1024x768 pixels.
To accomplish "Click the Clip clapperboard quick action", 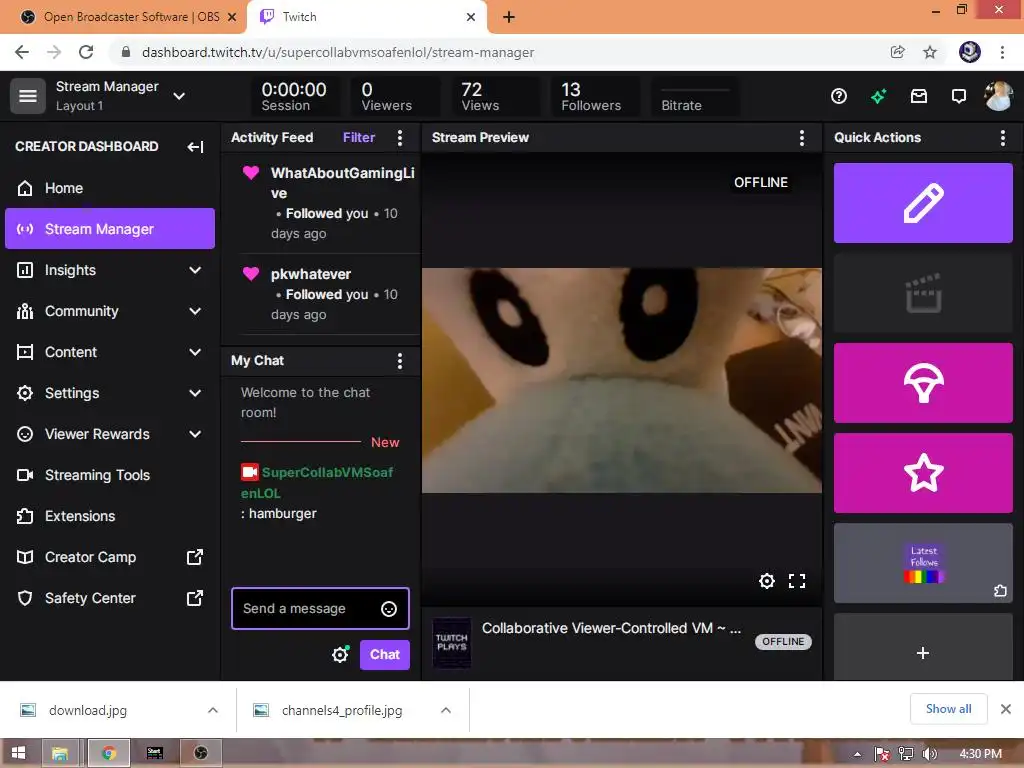I will coord(923,293).
